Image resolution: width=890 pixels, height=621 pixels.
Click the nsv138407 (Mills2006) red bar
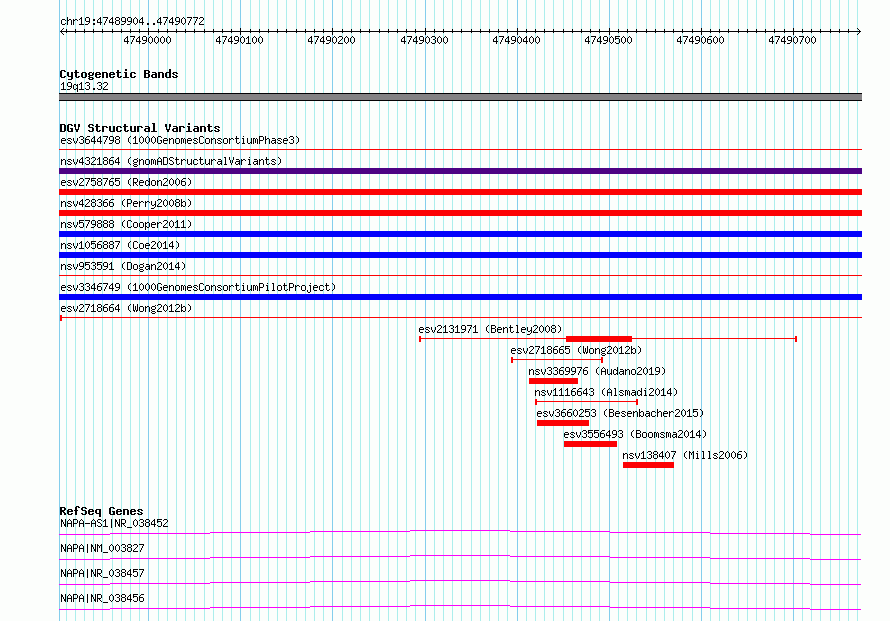(648, 465)
